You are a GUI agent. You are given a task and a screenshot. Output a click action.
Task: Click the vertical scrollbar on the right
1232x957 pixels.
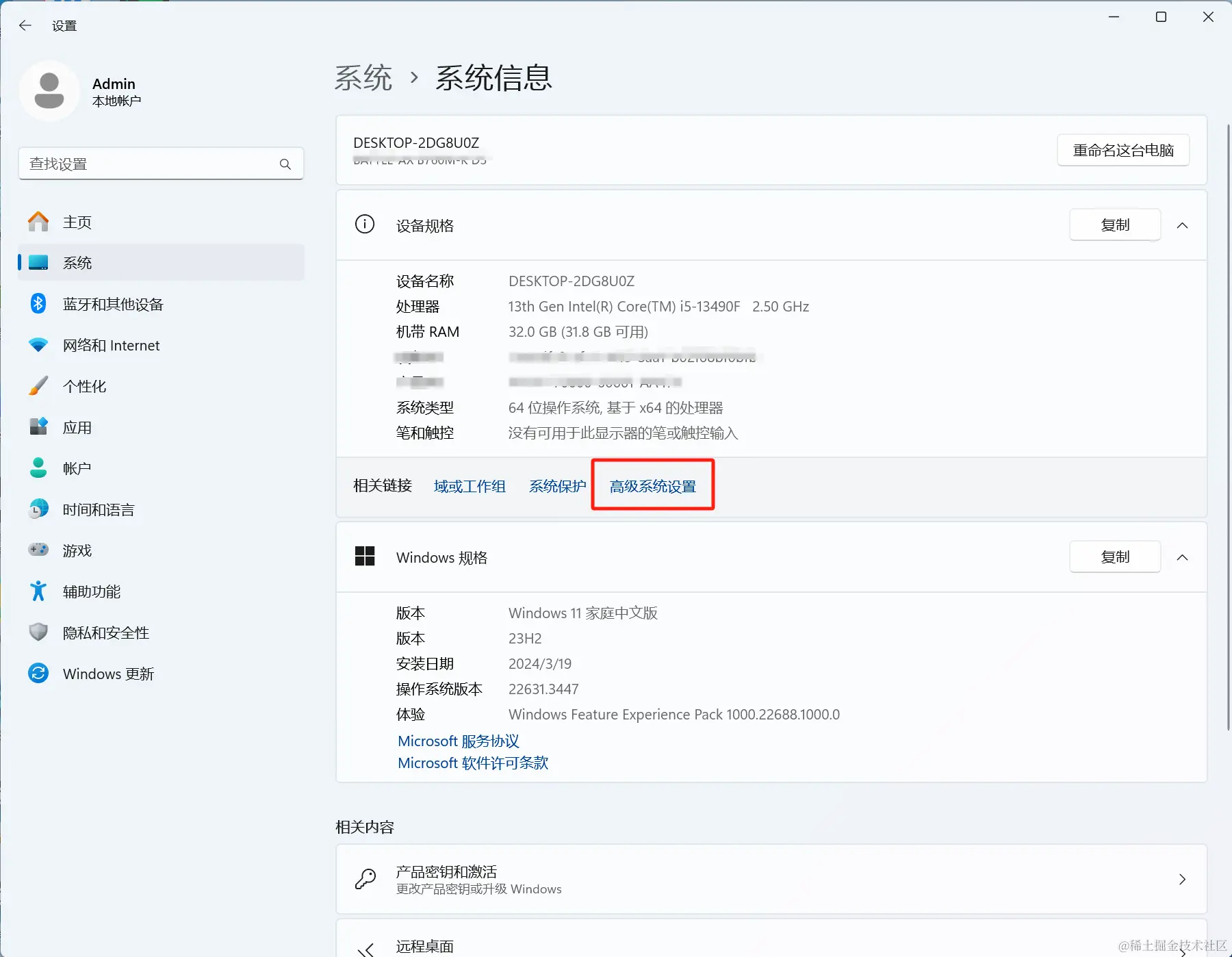1228,428
